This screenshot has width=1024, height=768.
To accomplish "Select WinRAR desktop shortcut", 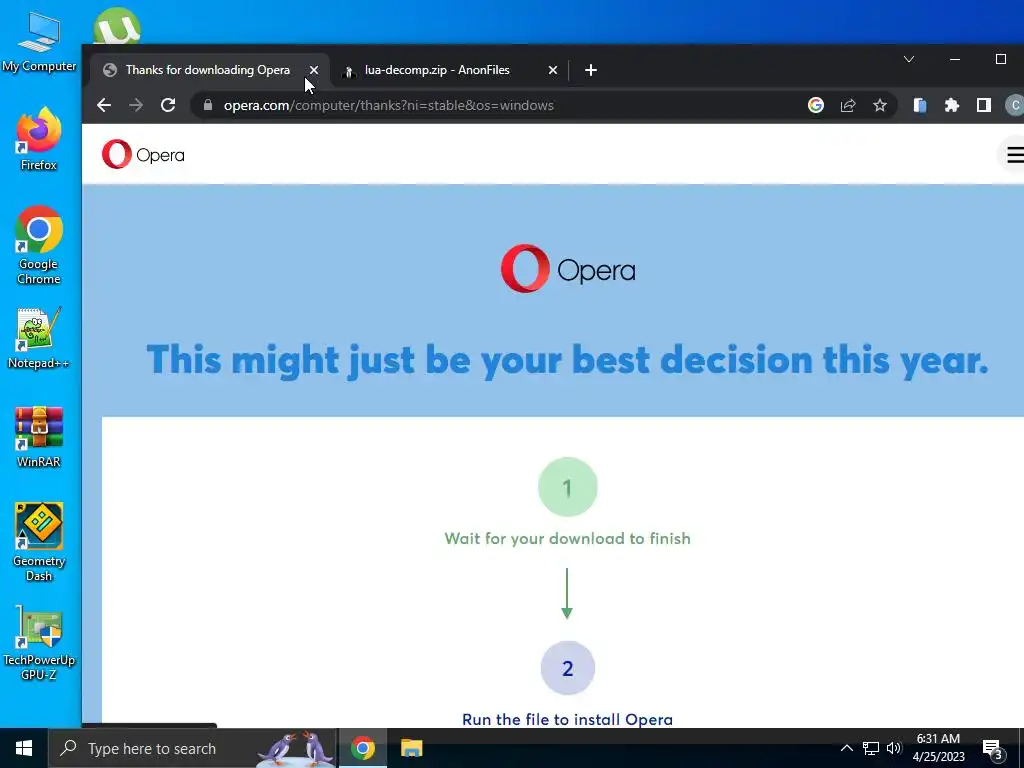I will [39, 437].
